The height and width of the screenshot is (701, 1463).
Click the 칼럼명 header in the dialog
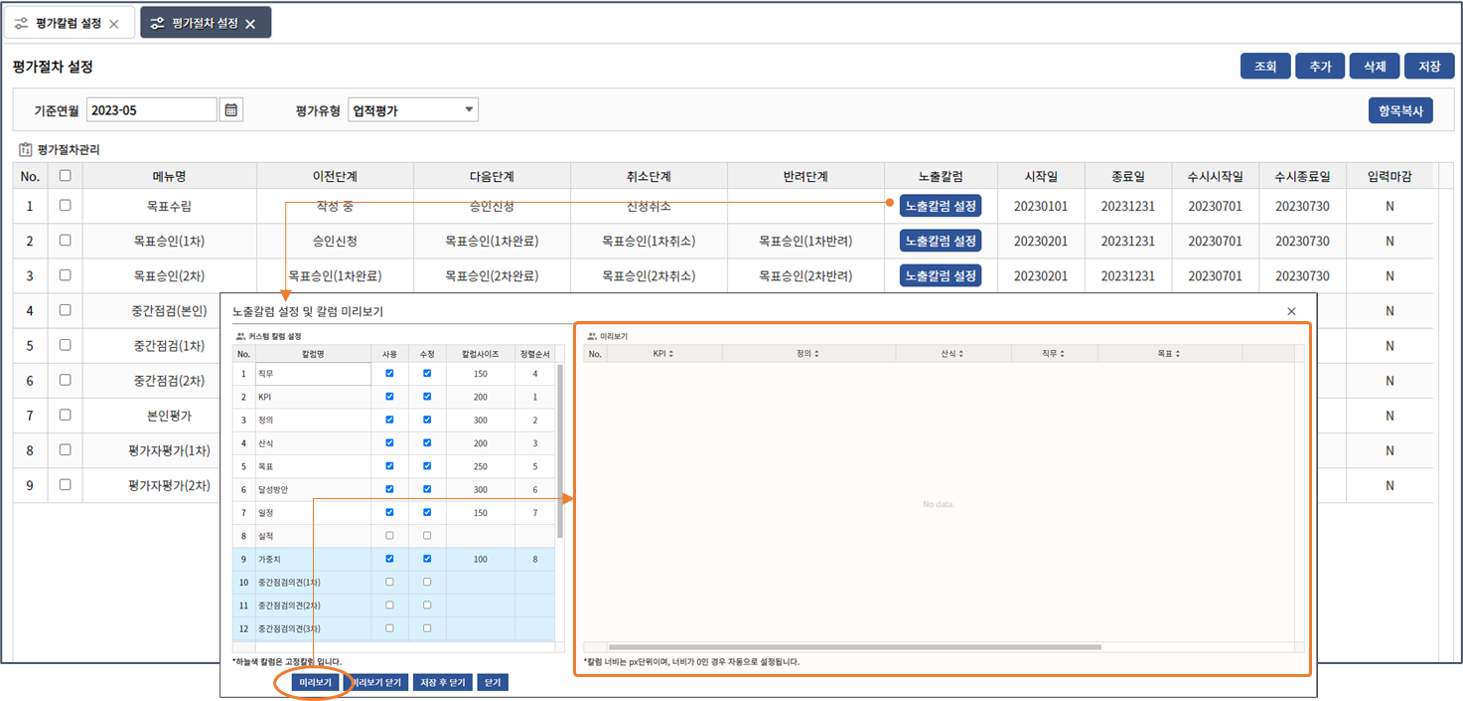[313, 353]
